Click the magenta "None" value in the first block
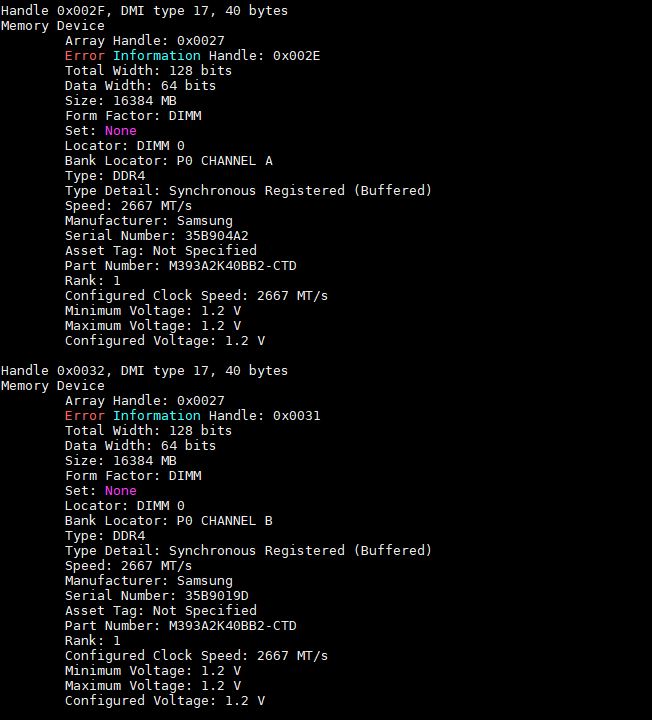The height and width of the screenshot is (720, 652). click(120, 131)
